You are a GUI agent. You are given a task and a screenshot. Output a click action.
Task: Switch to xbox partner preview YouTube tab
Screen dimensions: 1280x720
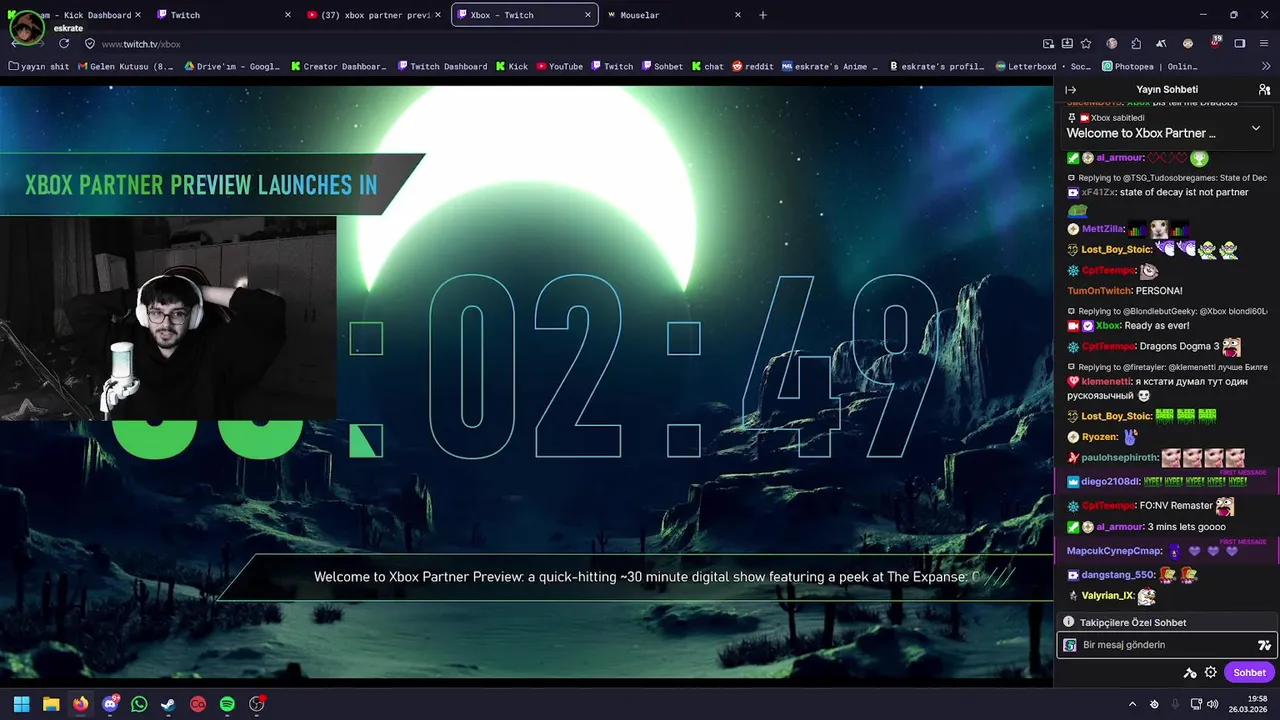tap(374, 15)
